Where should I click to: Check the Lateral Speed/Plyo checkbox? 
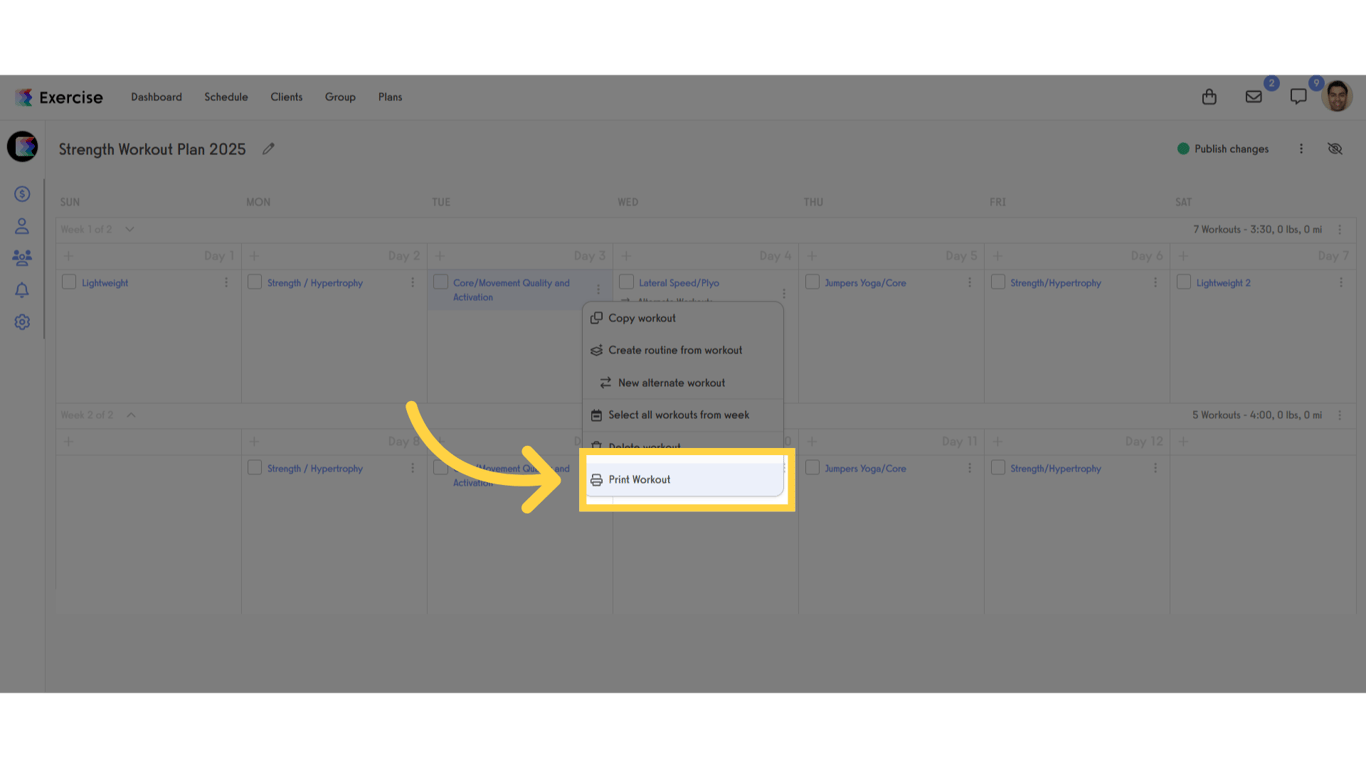pos(627,282)
